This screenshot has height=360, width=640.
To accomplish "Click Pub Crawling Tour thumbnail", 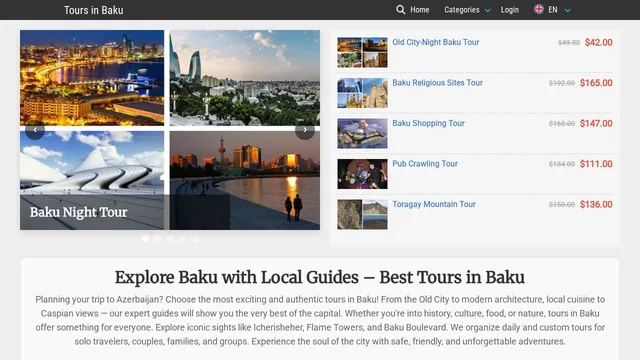I will [362, 174].
